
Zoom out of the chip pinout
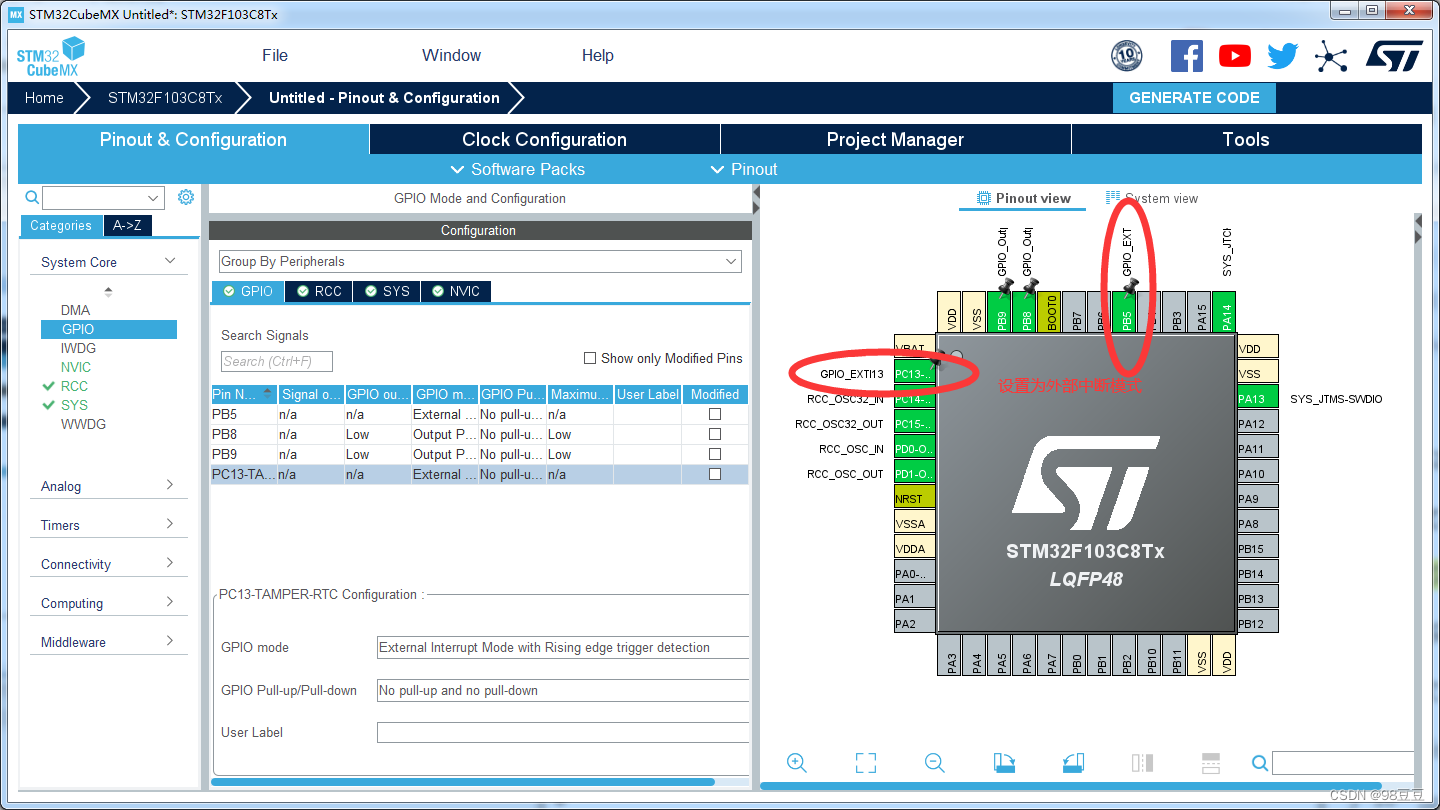pyautogui.click(x=935, y=763)
